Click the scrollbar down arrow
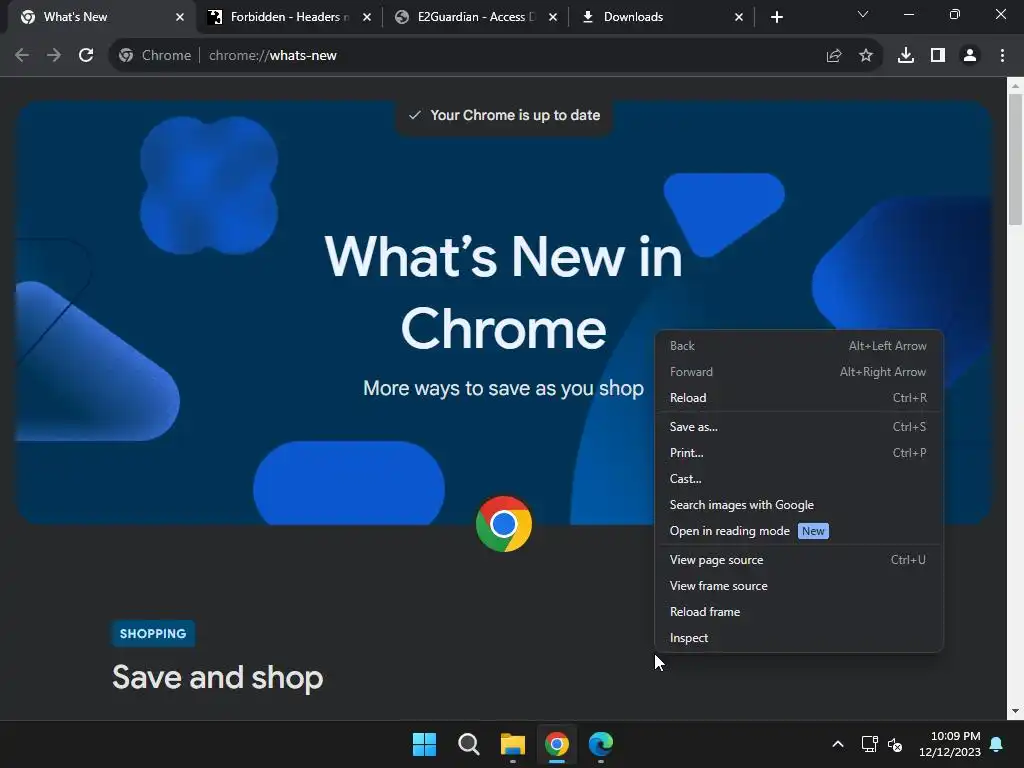Image resolution: width=1024 pixels, height=768 pixels. tap(1015, 711)
